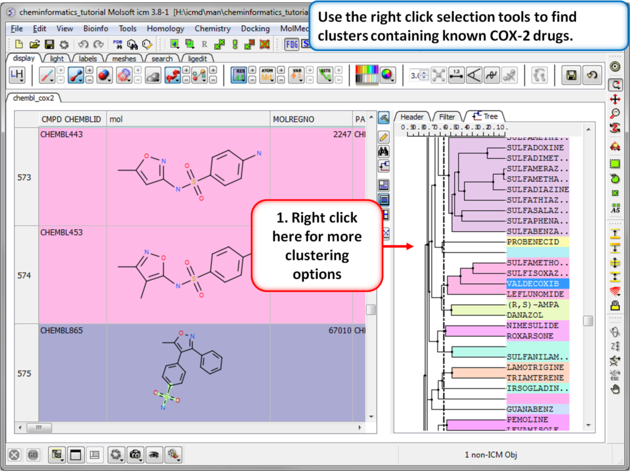Switch to the Filter tab
Screen dimensions: 630x471
(x=447, y=117)
